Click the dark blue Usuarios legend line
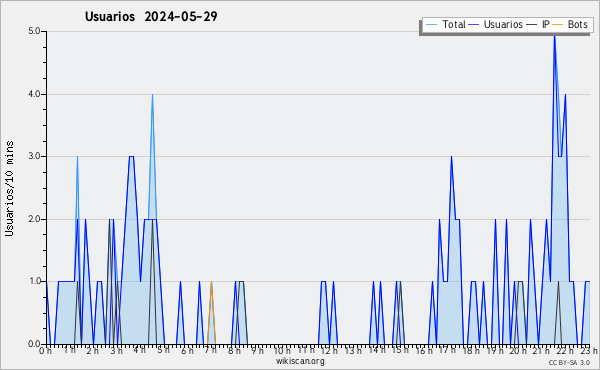Viewport: 600px width, 370px height. pos(474,24)
